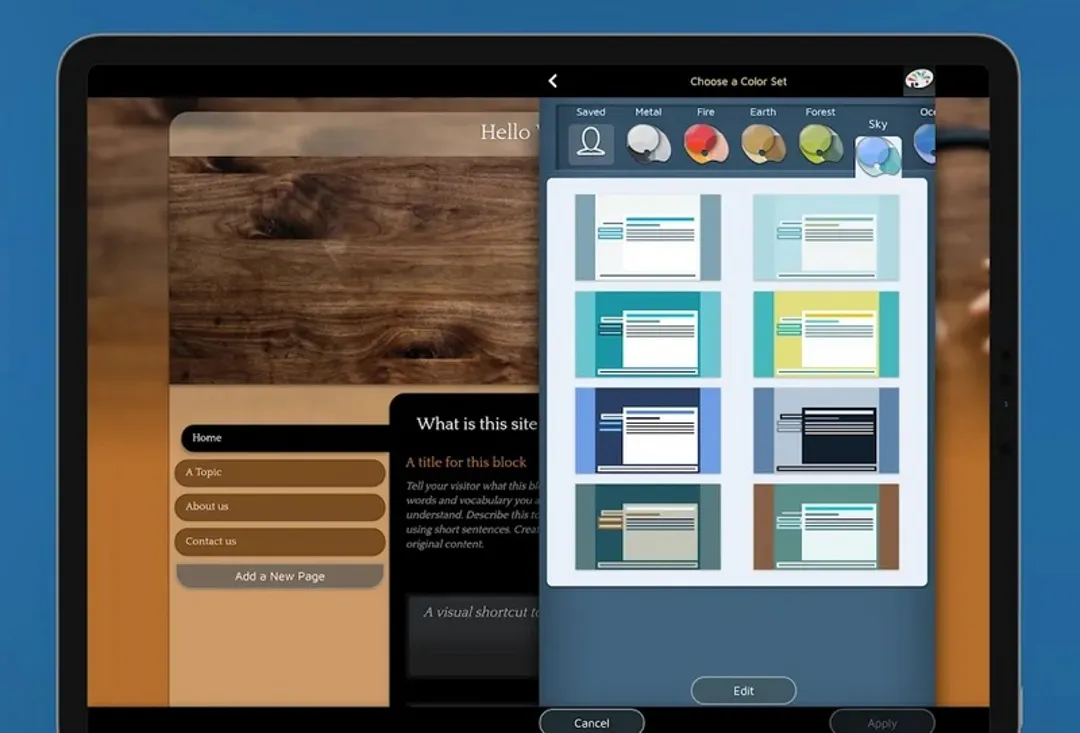Choose the Forest color category
The image size is (1080, 733).
pyautogui.click(x=820, y=144)
